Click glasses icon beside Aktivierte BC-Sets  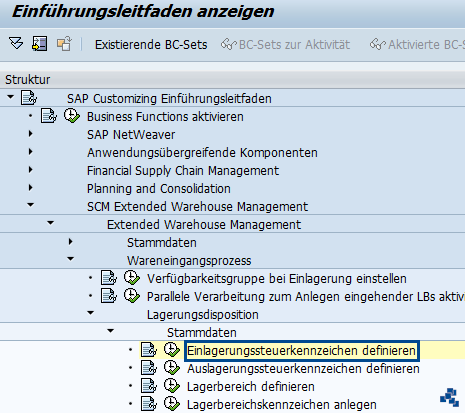click(378, 44)
